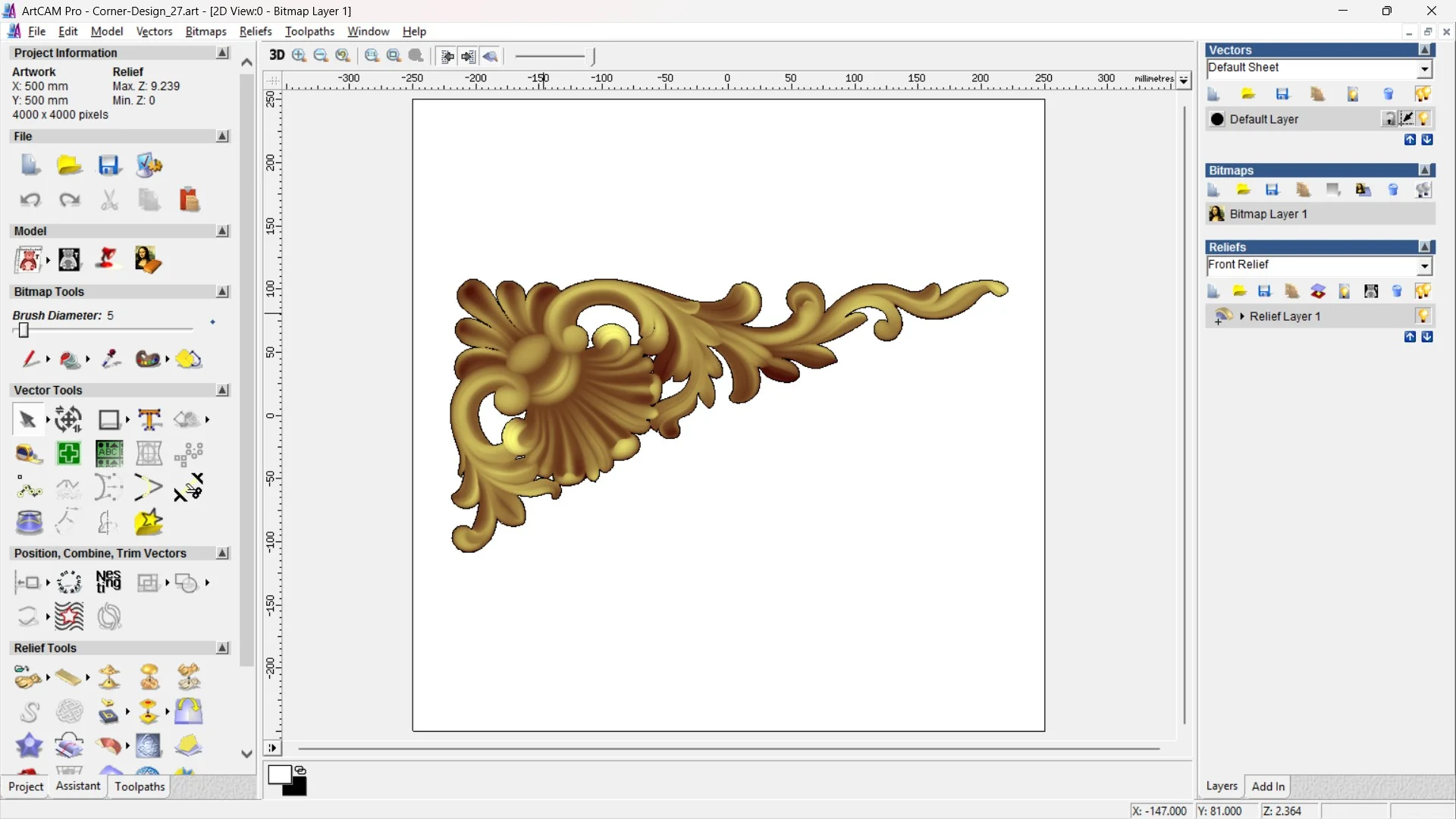The image size is (1456, 819).
Task: Click the new vector layer icon
Action: point(1213,93)
